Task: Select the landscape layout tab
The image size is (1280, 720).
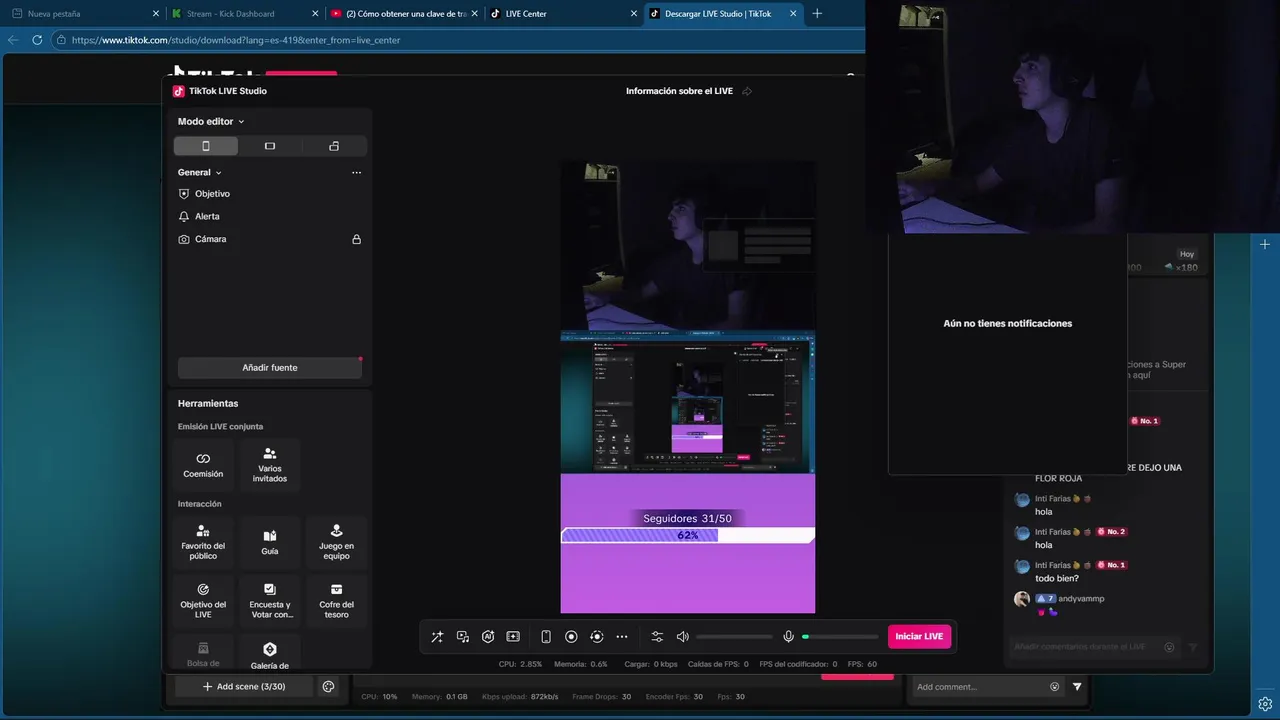Action: 270,146
